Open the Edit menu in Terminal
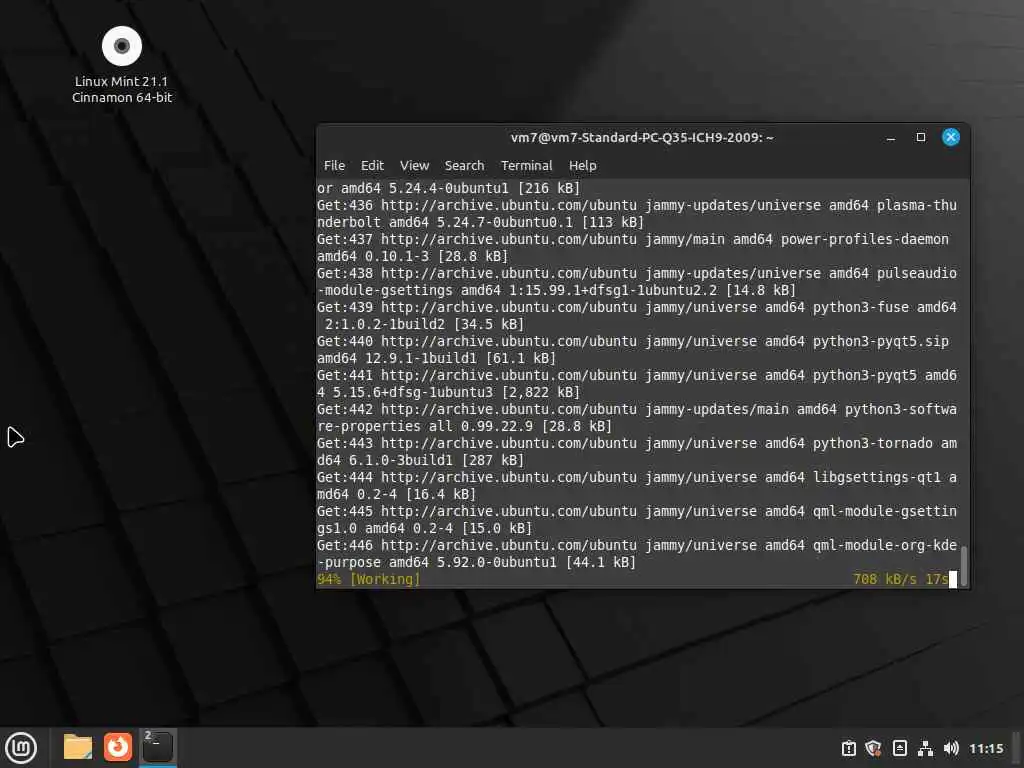This screenshot has width=1024, height=768. point(372,165)
